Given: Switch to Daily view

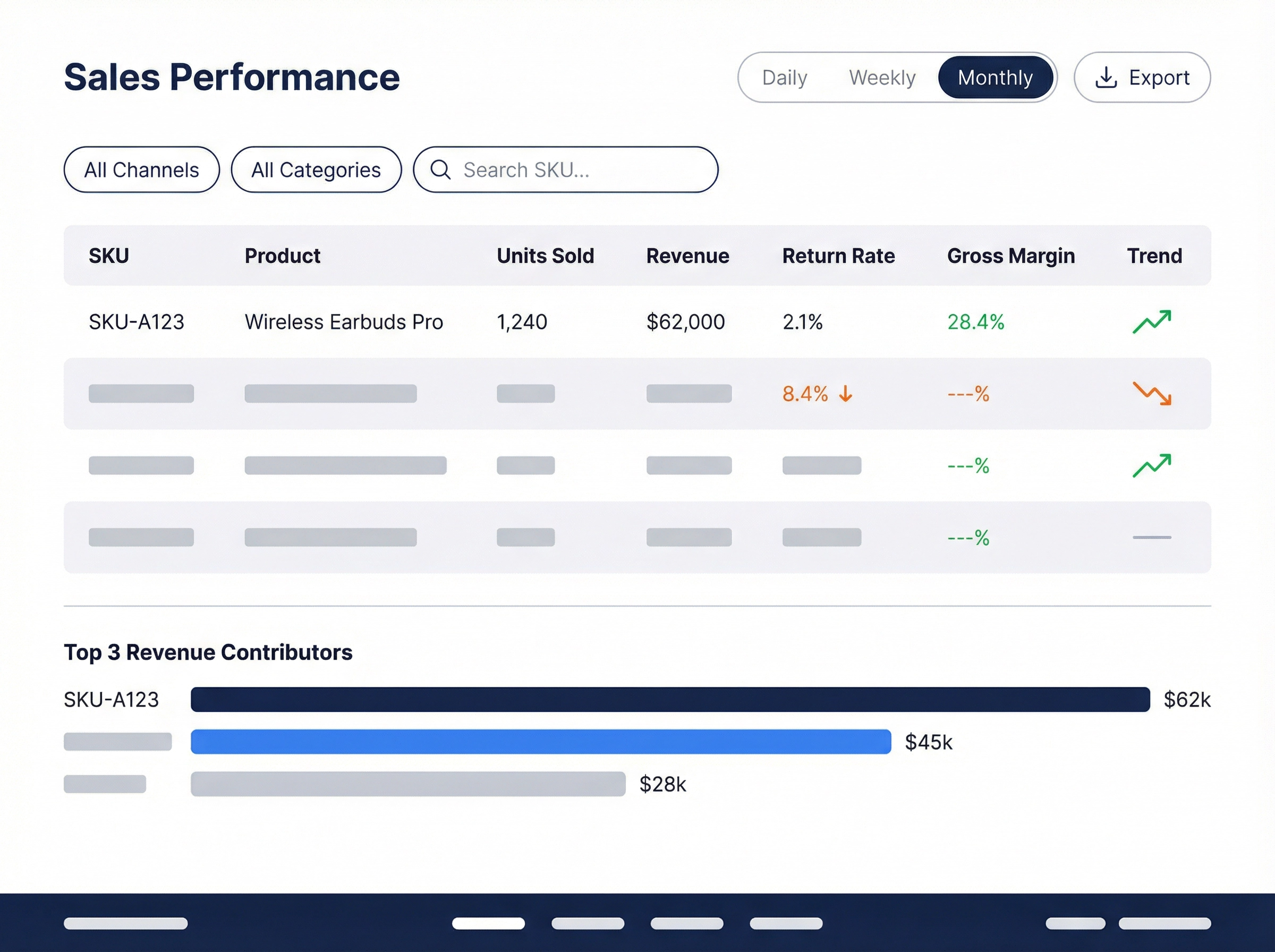Looking at the screenshot, I should click(x=784, y=77).
